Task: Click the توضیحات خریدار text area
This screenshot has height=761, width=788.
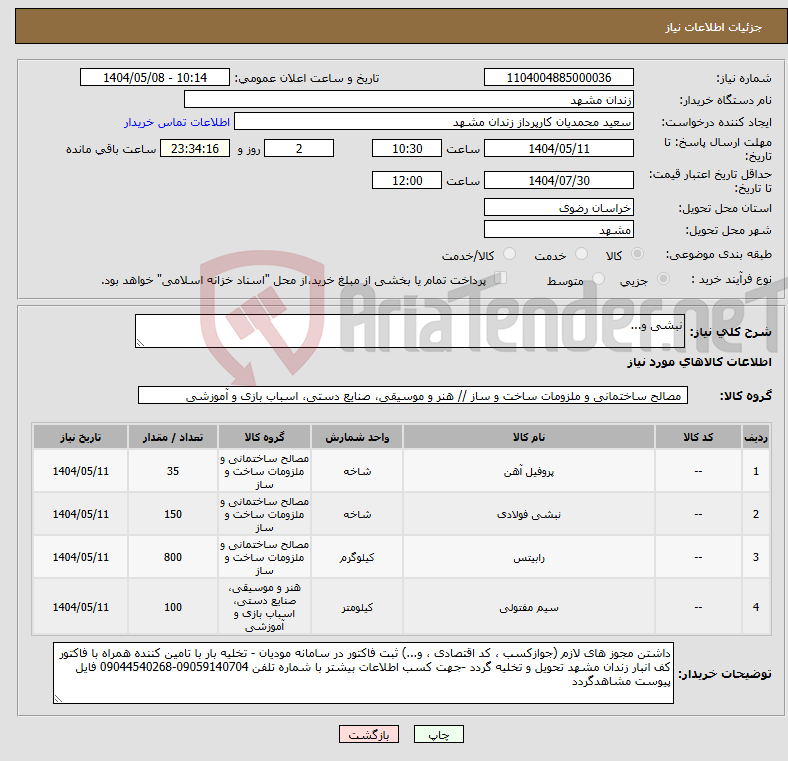Action: [x=363, y=673]
